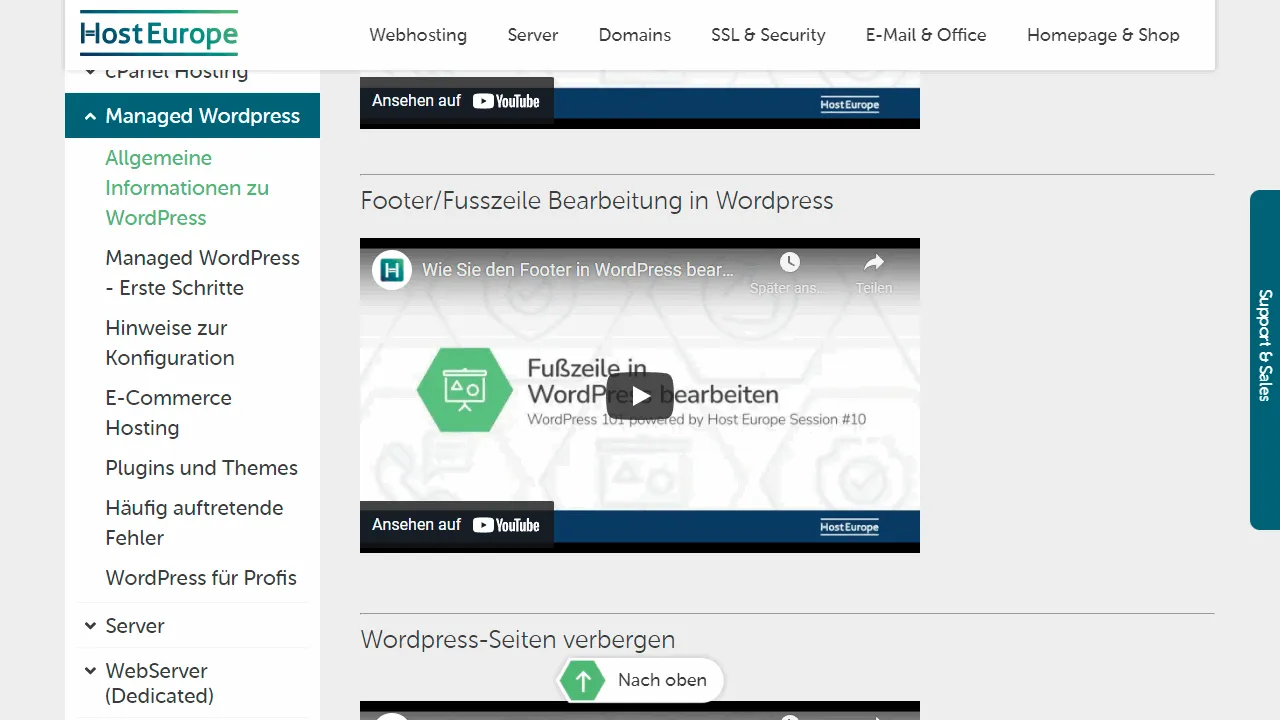Expand the Server sidebar section chevron
The height and width of the screenshot is (720, 1280).
click(91, 626)
